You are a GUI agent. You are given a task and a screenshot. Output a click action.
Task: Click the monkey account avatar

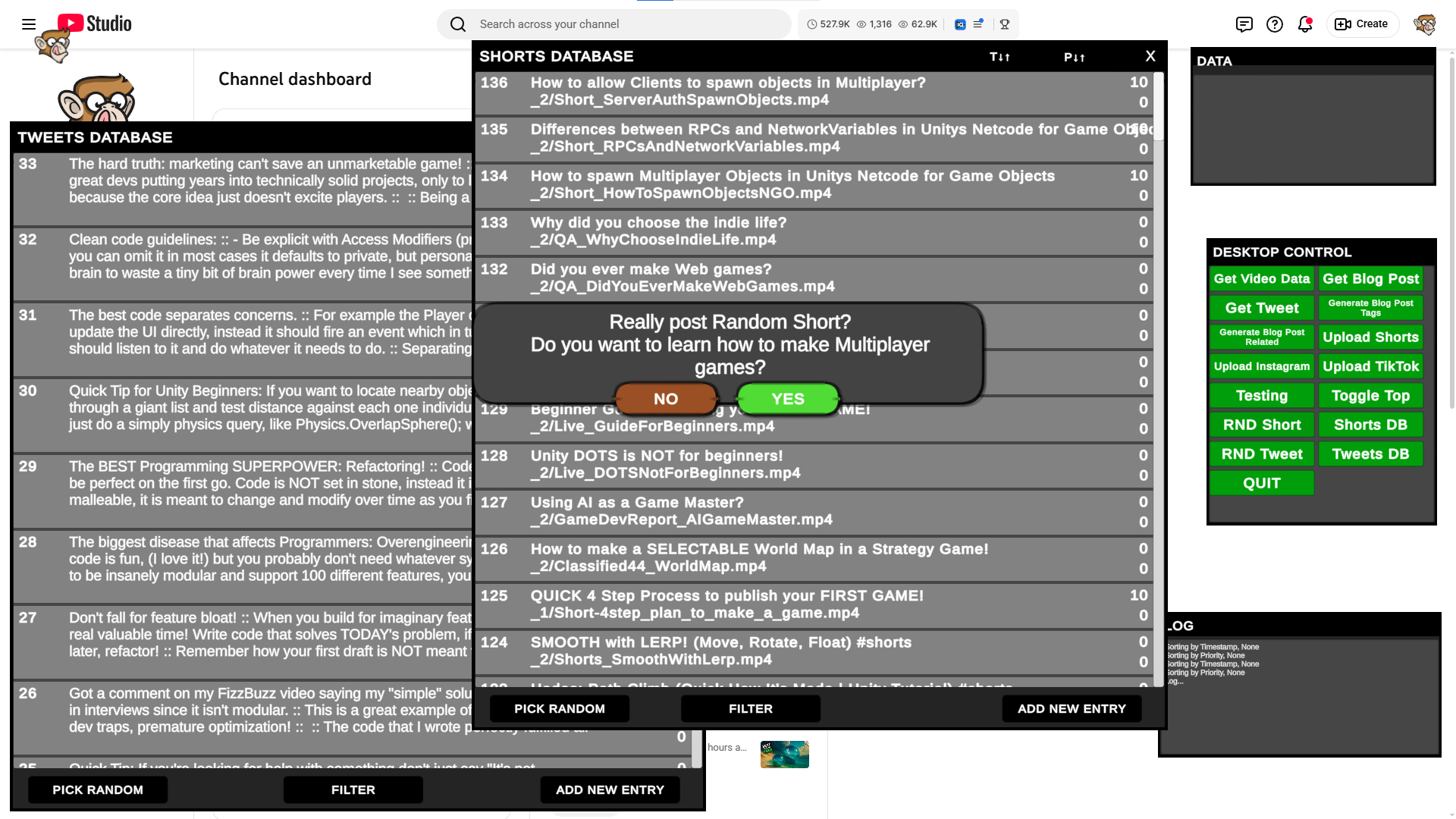tap(1424, 24)
